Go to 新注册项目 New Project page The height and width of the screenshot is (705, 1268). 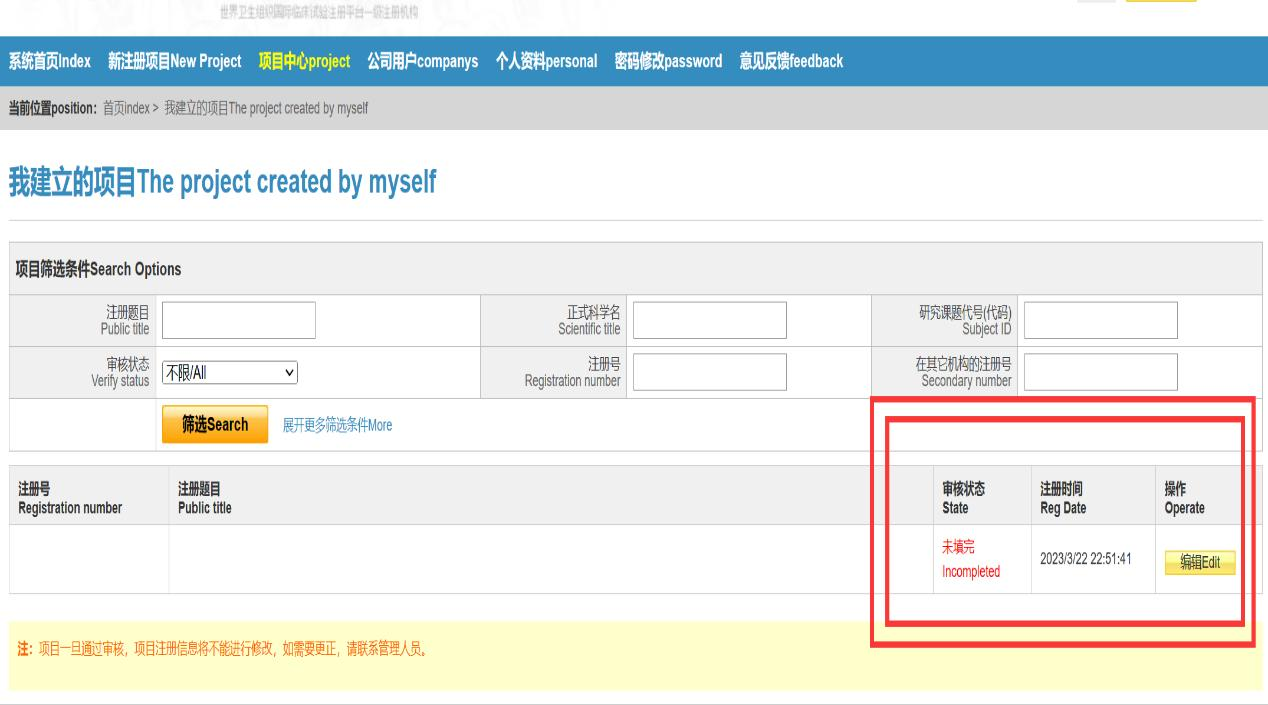click(x=175, y=61)
